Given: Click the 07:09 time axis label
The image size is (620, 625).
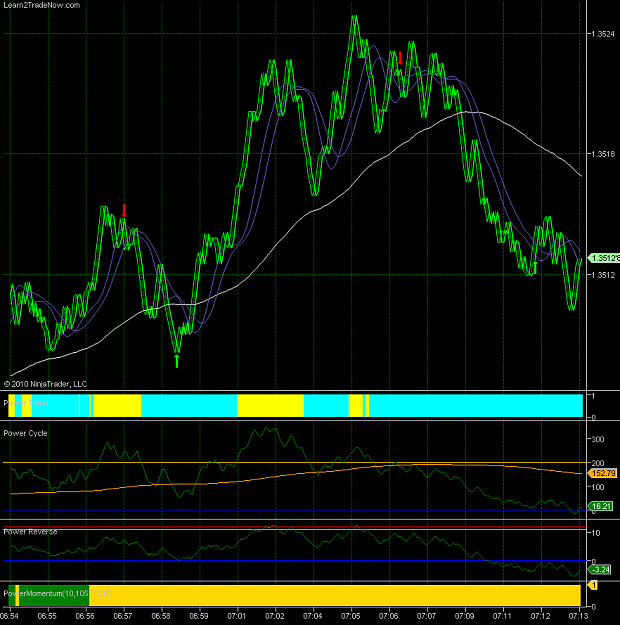Looking at the screenshot, I should [x=464, y=616].
